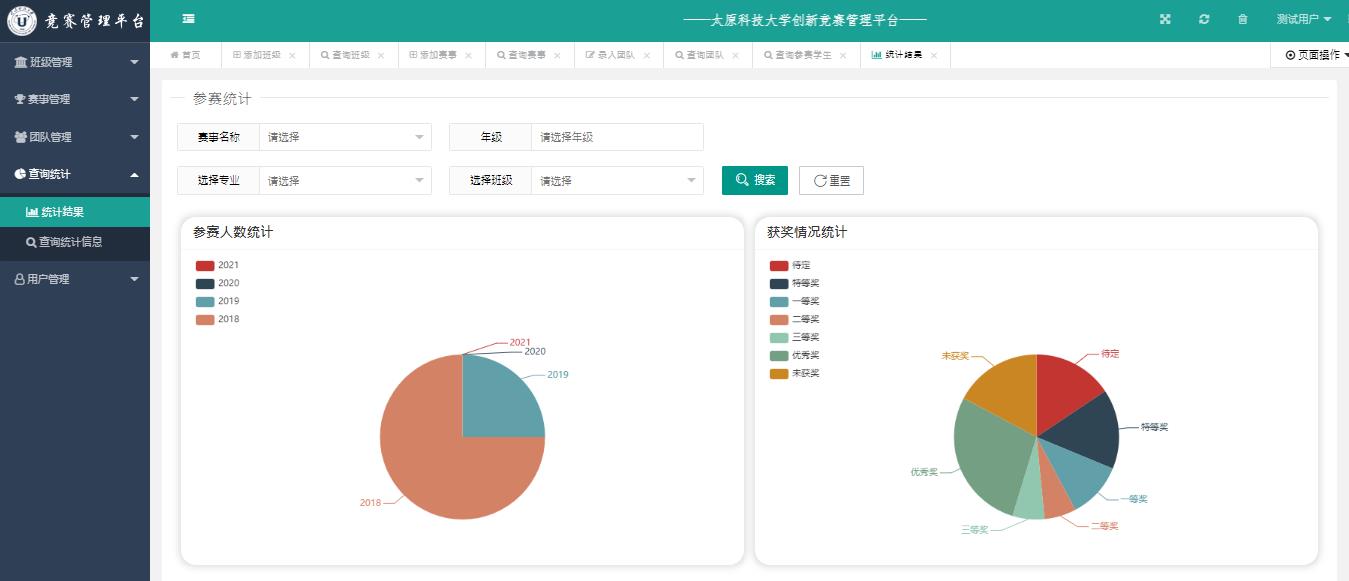
Task: Close the 添加班级 tab
Action: (x=292, y=56)
